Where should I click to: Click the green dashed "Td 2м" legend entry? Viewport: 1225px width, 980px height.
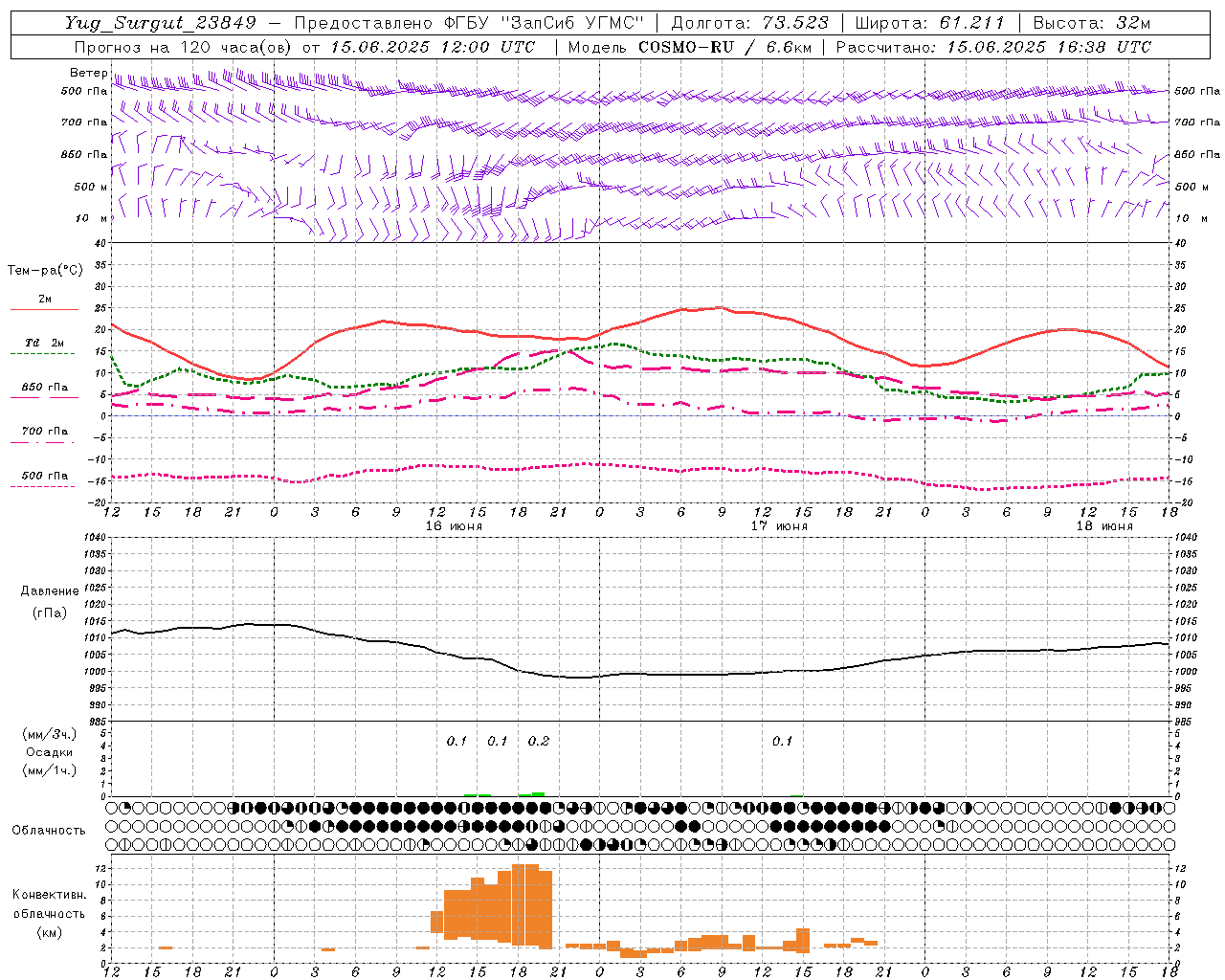pyautogui.click(x=45, y=347)
